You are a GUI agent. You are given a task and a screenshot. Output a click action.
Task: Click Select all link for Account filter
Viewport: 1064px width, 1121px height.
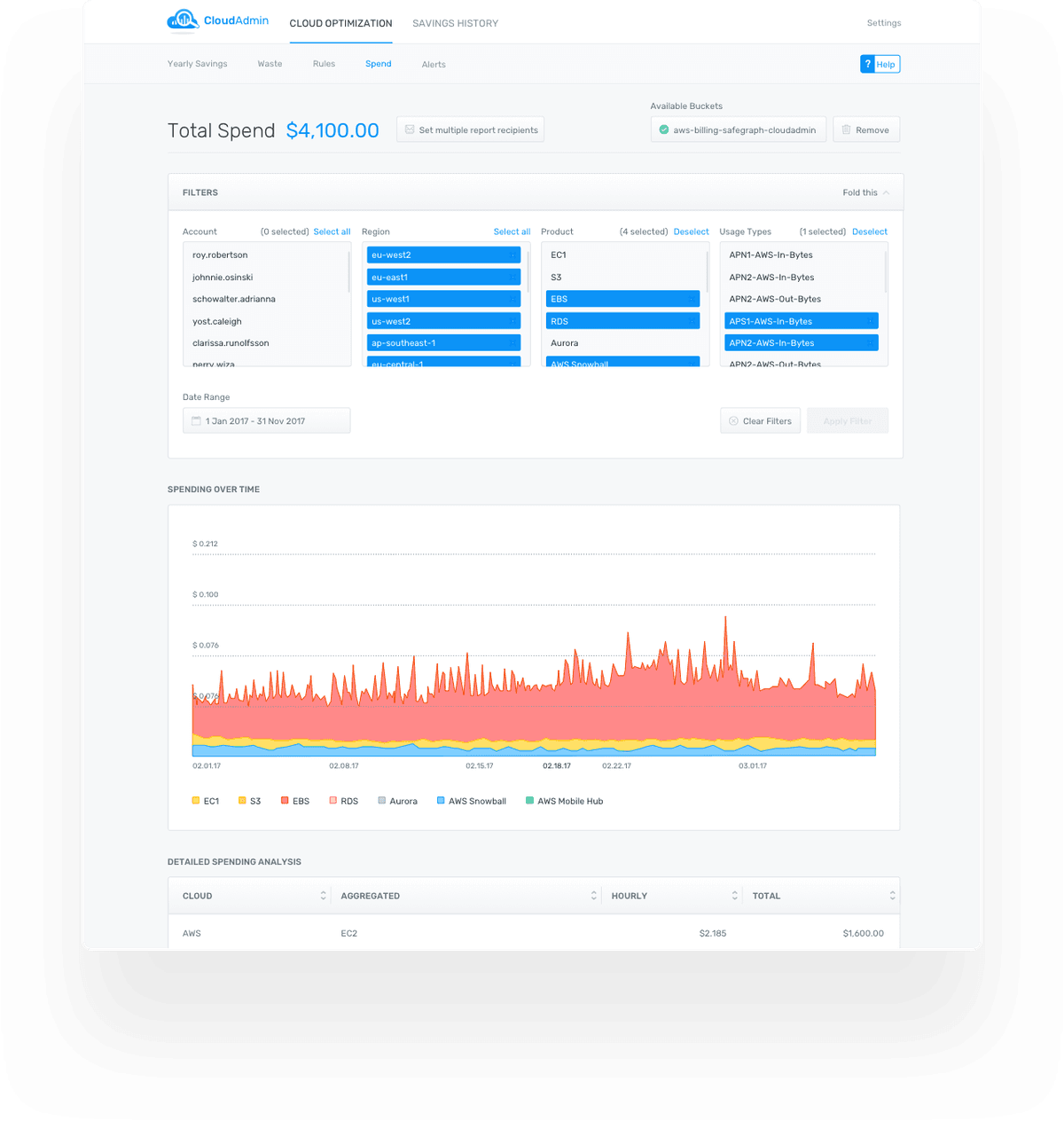332,231
